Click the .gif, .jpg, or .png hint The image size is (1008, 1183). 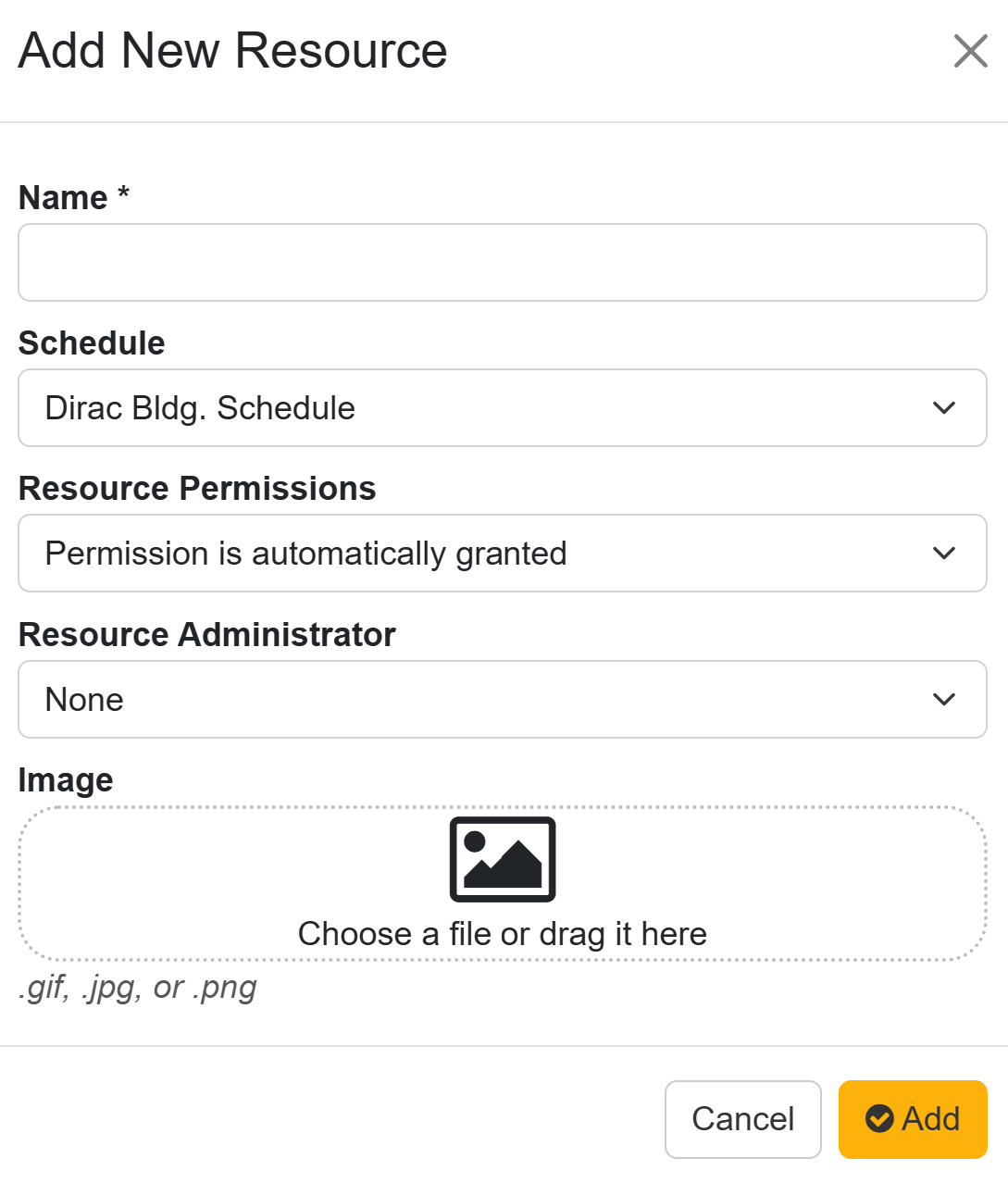coord(138,988)
